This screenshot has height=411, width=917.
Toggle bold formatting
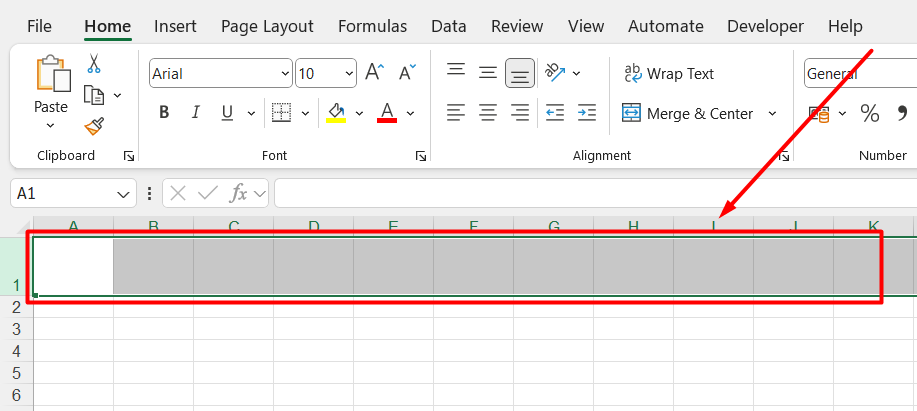[x=164, y=112]
